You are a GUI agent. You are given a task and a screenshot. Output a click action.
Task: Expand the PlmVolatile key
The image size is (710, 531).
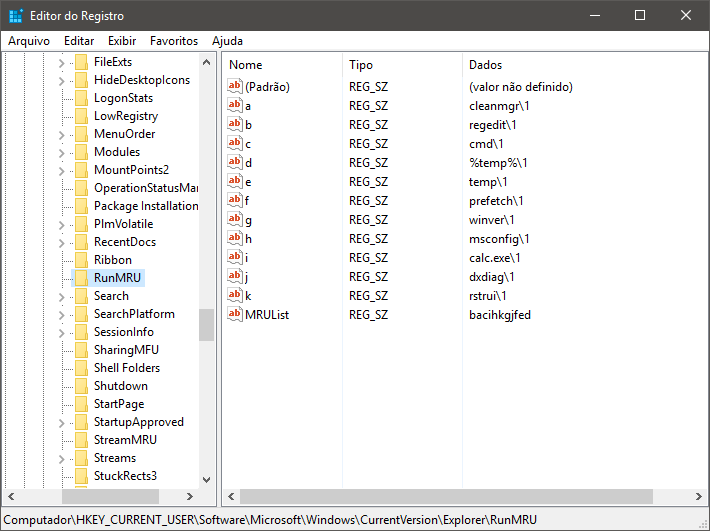(62, 225)
